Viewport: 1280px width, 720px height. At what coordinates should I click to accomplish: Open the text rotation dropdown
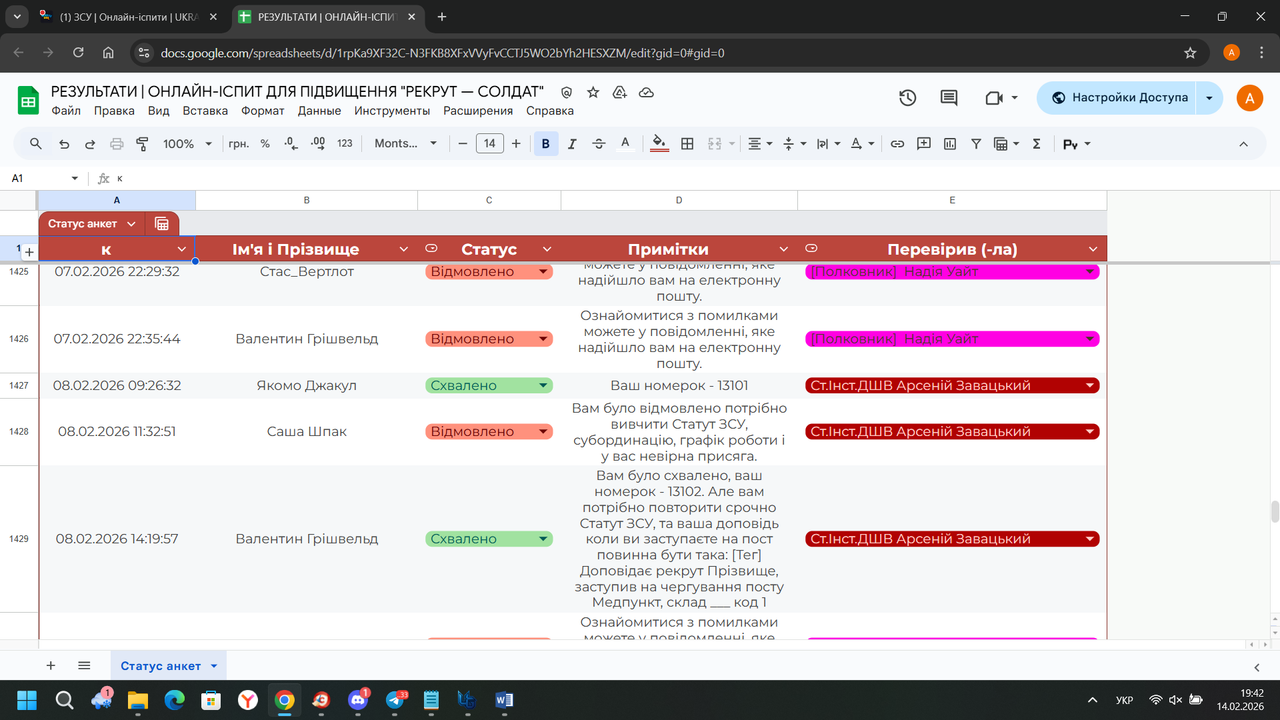click(862, 144)
